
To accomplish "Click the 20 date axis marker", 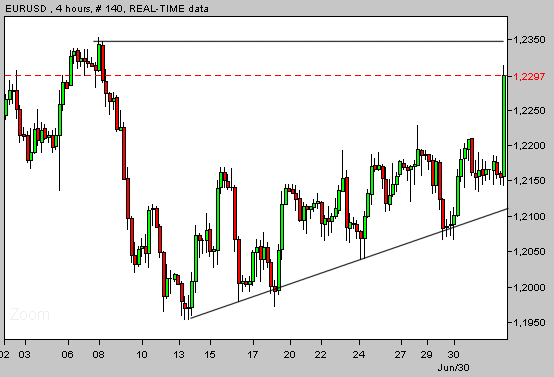I will pyautogui.click(x=290, y=354).
